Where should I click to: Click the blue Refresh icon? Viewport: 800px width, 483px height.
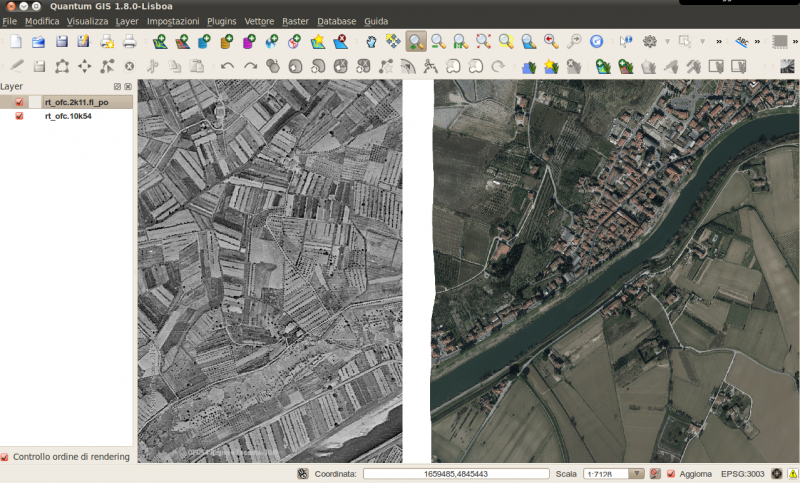point(596,41)
